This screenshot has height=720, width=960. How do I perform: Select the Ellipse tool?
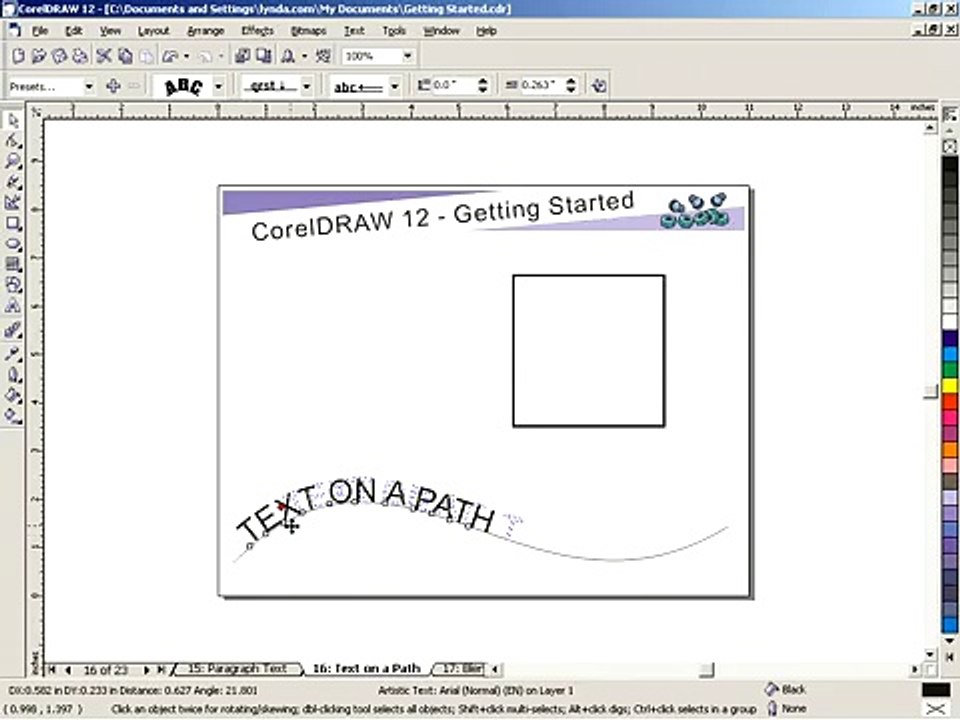[x=13, y=244]
